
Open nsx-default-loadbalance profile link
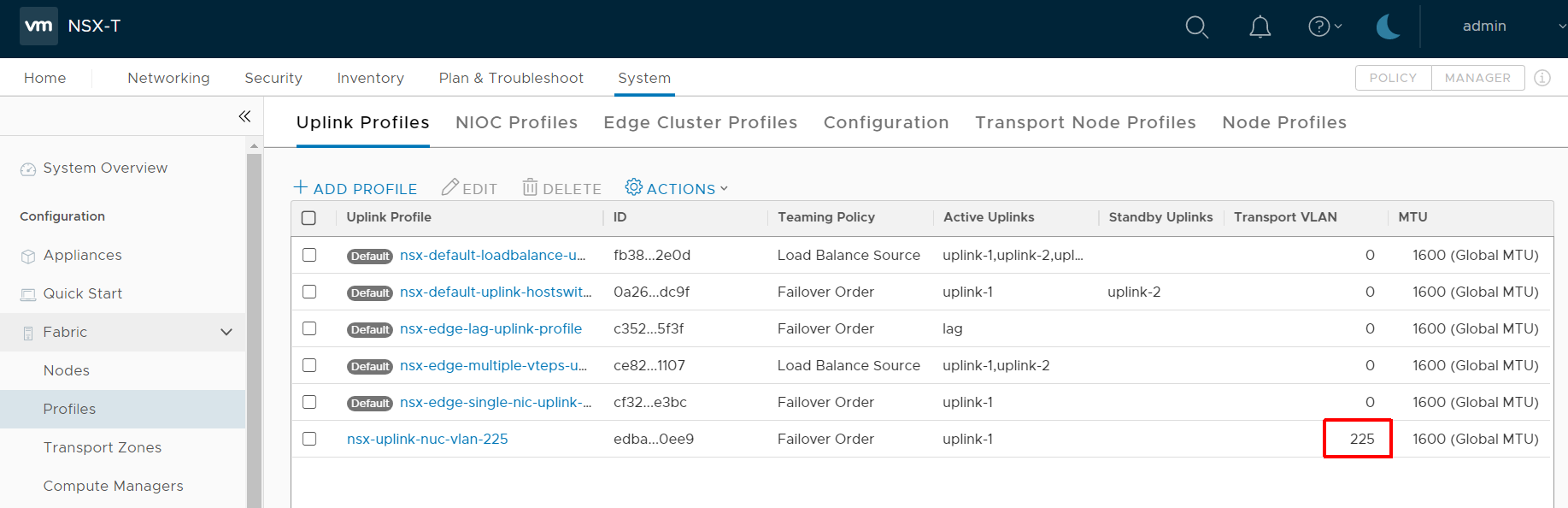pyautogui.click(x=493, y=255)
